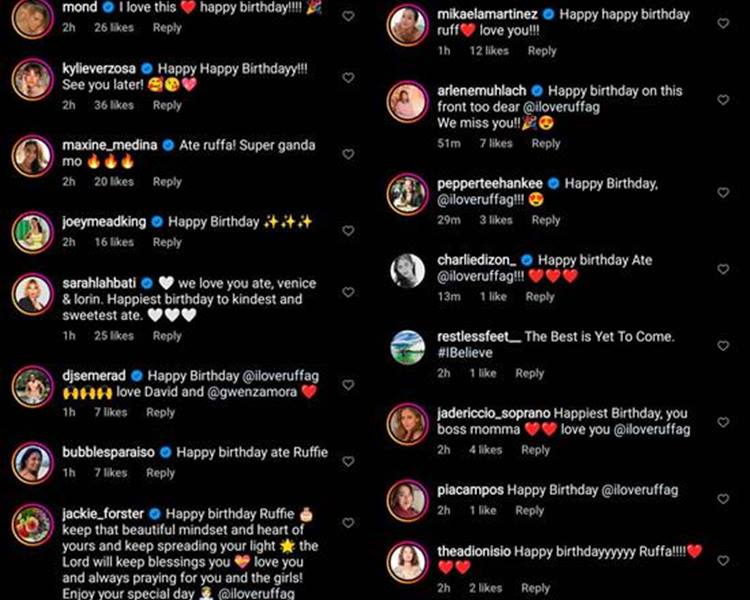This screenshot has width=750, height=600.
Task: Open @iloveruffag mention in piacampos's comment
Action: pyautogui.click(x=640, y=490)
